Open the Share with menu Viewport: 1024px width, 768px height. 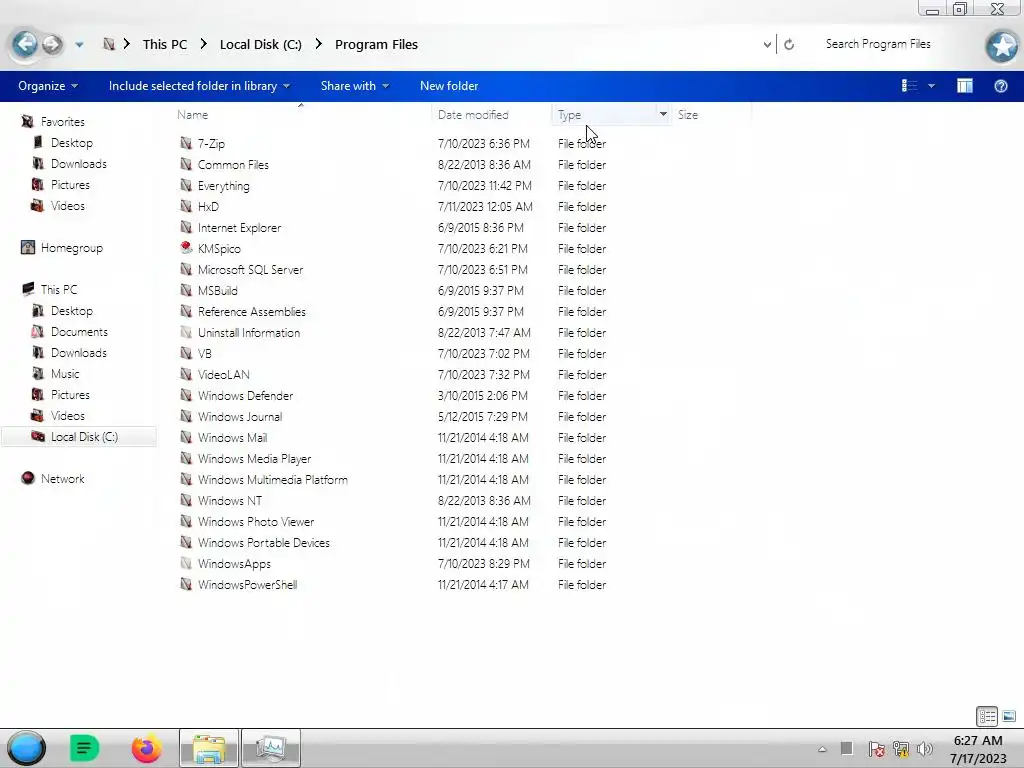coord(355,86)
